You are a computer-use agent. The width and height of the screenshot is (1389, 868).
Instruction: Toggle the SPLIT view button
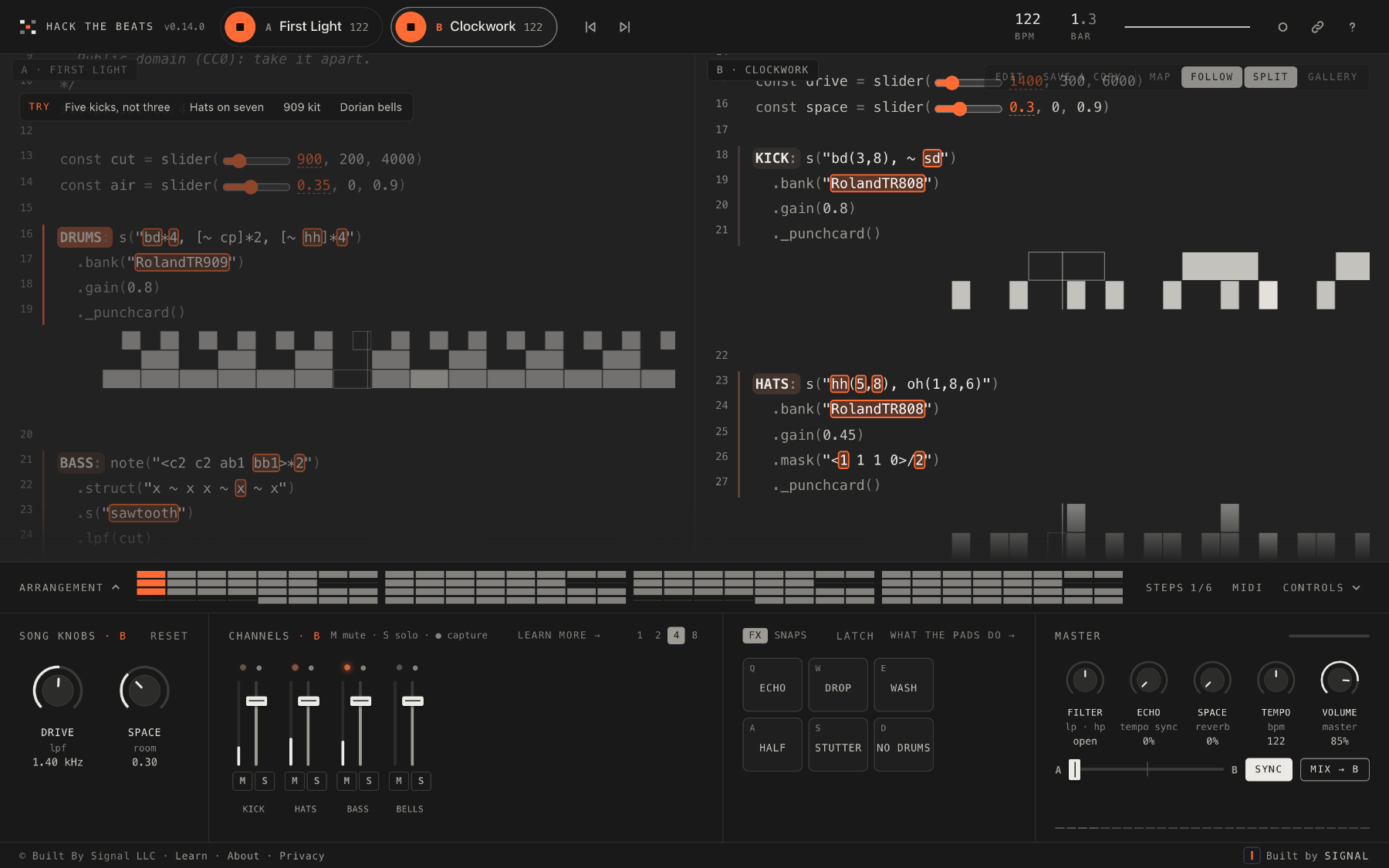pos(1270,76)
